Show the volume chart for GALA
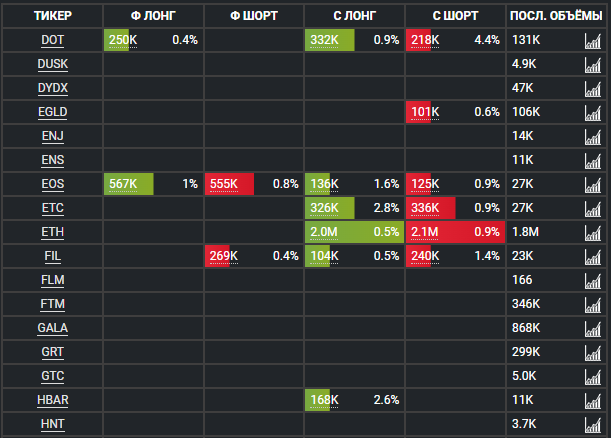611x438 pixels. coord(592,328)
